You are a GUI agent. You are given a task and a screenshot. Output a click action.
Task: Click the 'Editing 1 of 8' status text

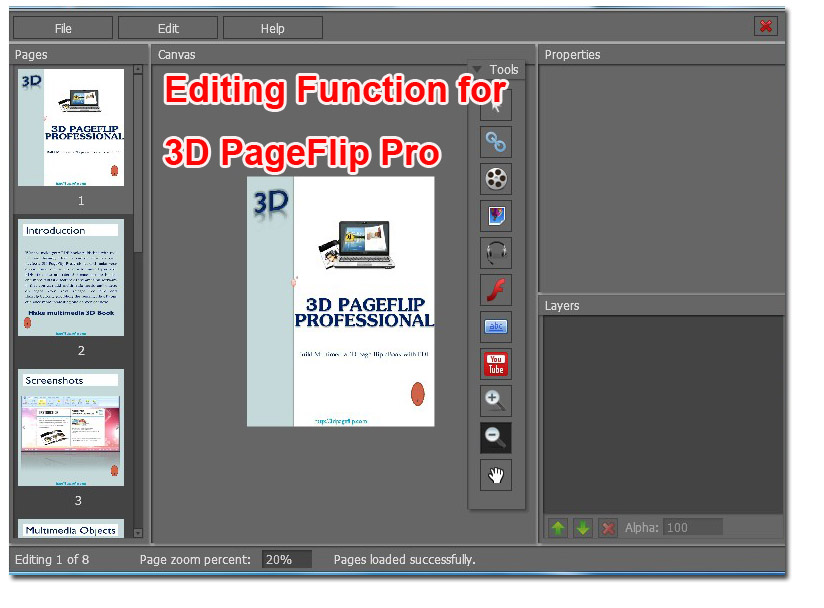(52, 560)
